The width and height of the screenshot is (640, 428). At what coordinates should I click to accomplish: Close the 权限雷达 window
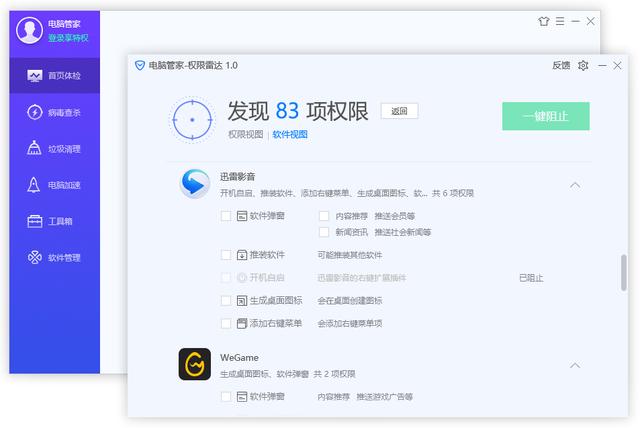618,65
